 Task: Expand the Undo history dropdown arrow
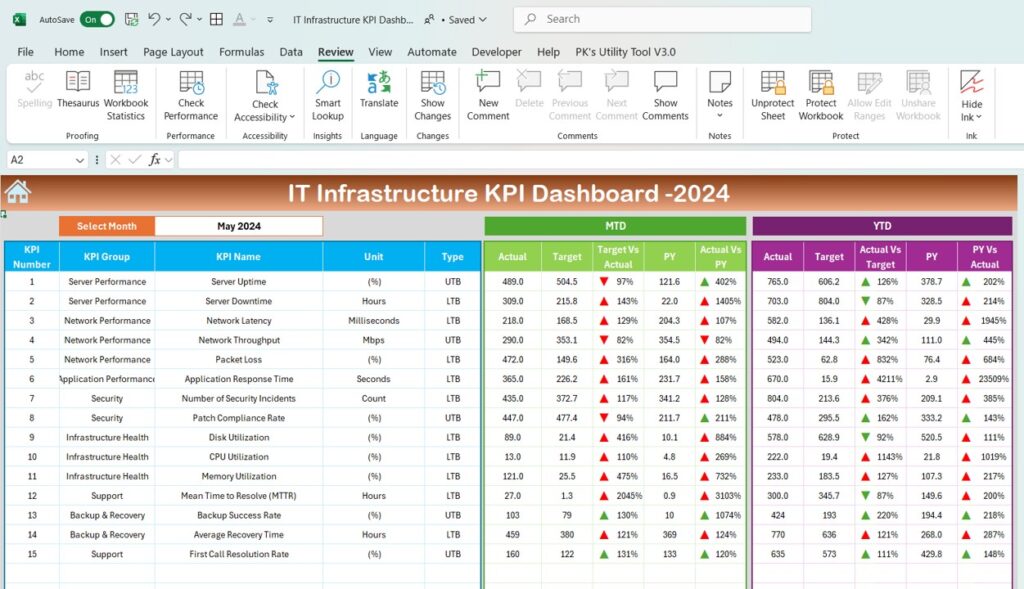tap(168, 20)
